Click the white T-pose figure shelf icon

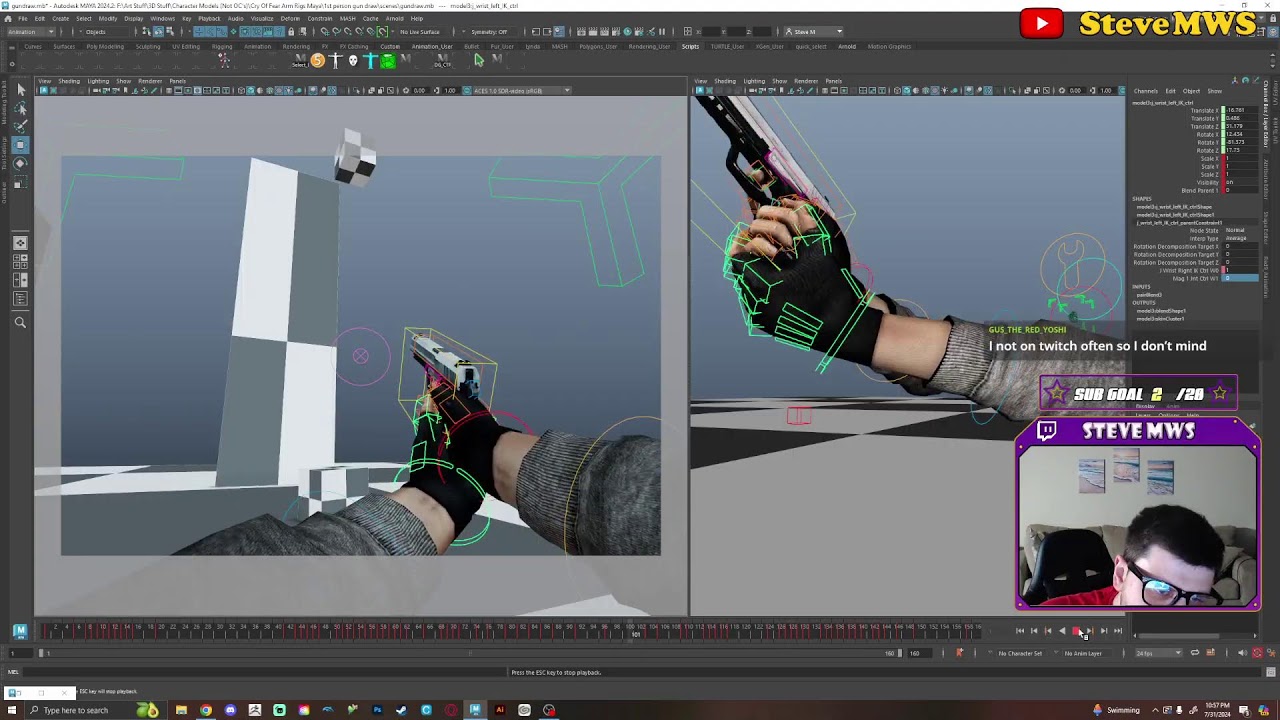coord(335,61)
